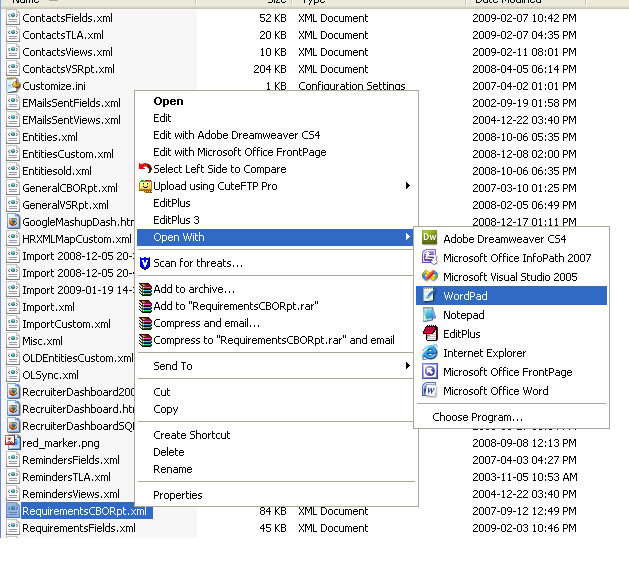Click the Notepad icon in submenu
Image resolution: width=629 pixels, height=571 pixels.
coord(430,315)
